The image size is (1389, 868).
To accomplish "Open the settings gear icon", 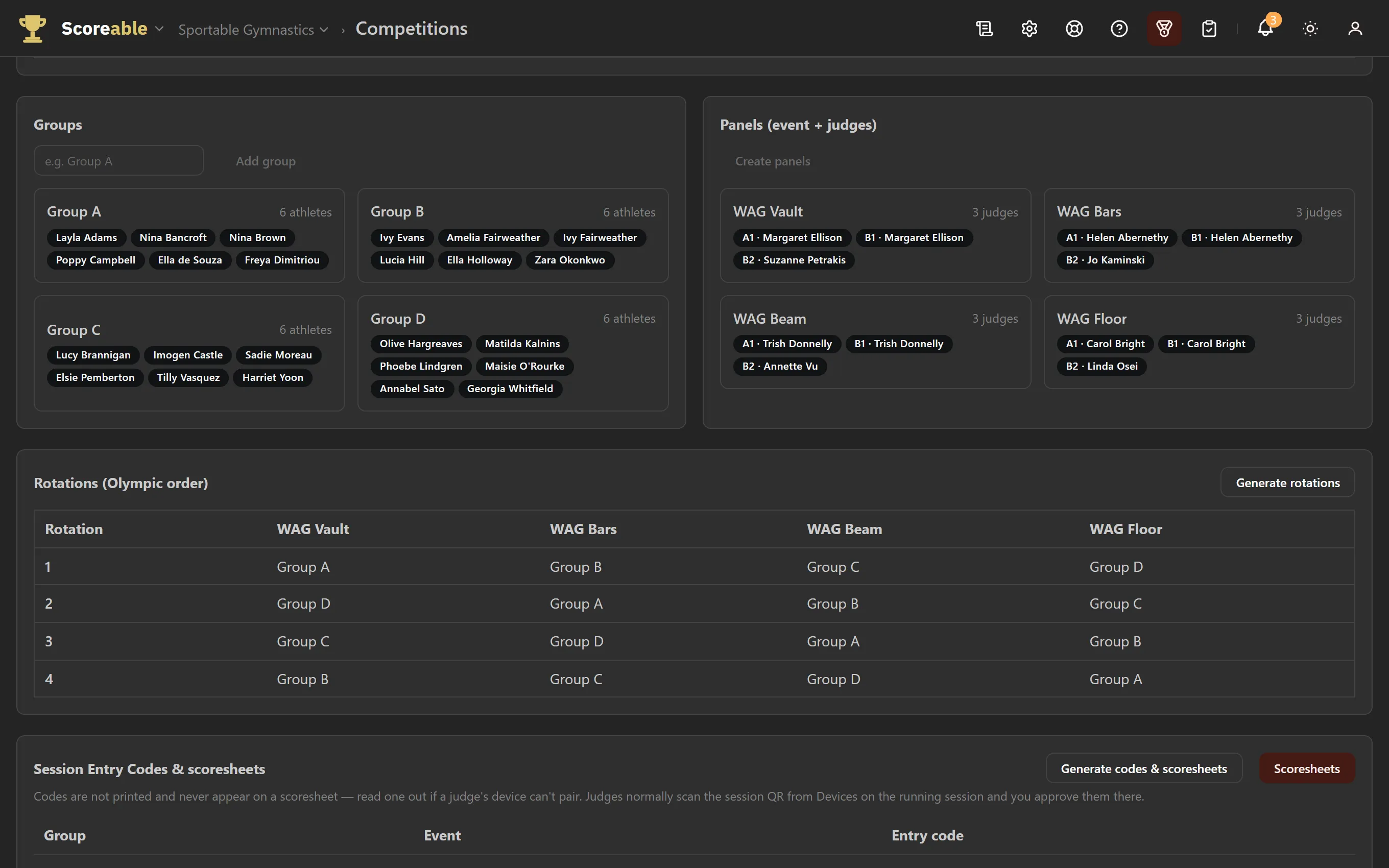I will (x=1029, y=28).
